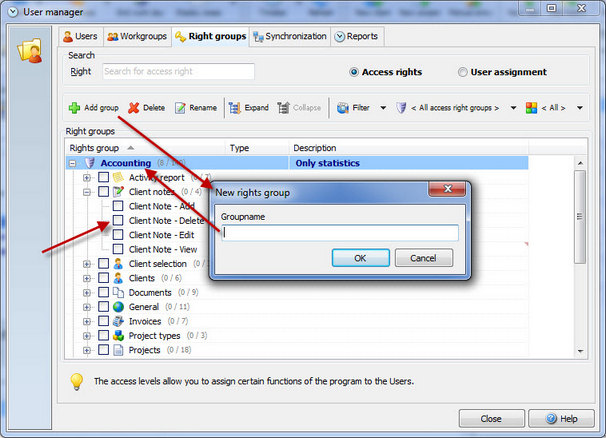Click the rights list scrollbar thumb

[580, 217]
